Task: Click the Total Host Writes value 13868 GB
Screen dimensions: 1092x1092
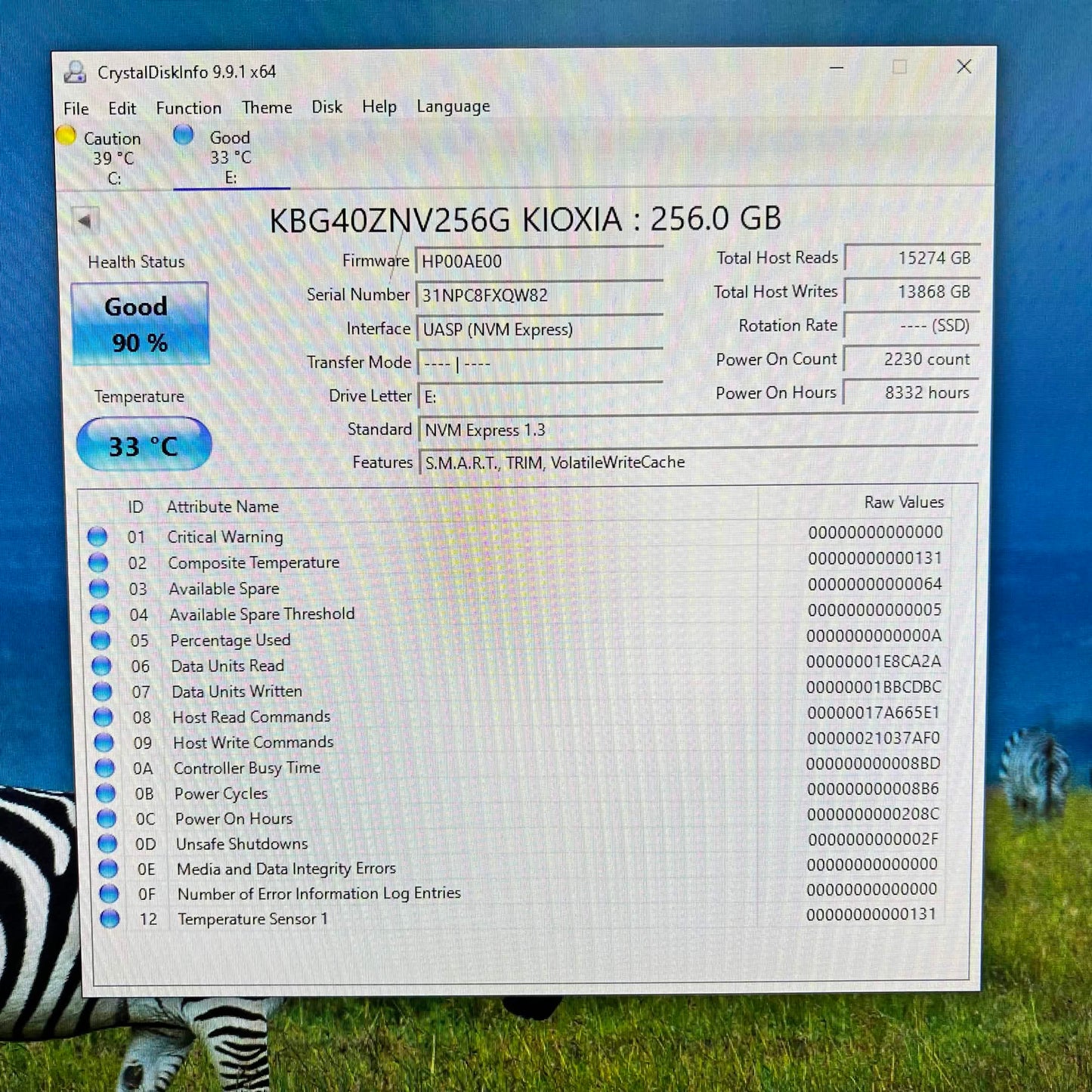Action: pos(912,292)
